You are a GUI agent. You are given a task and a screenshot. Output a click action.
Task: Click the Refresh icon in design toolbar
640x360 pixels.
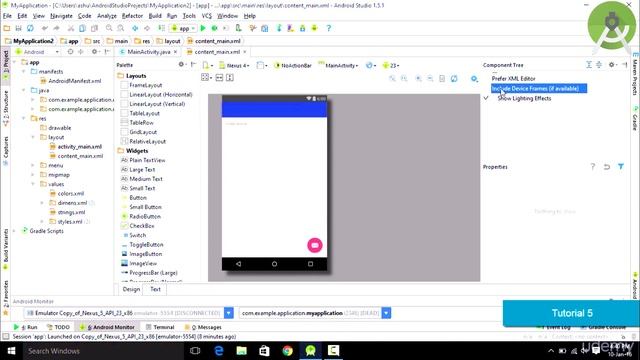click(x=454, y=78)
